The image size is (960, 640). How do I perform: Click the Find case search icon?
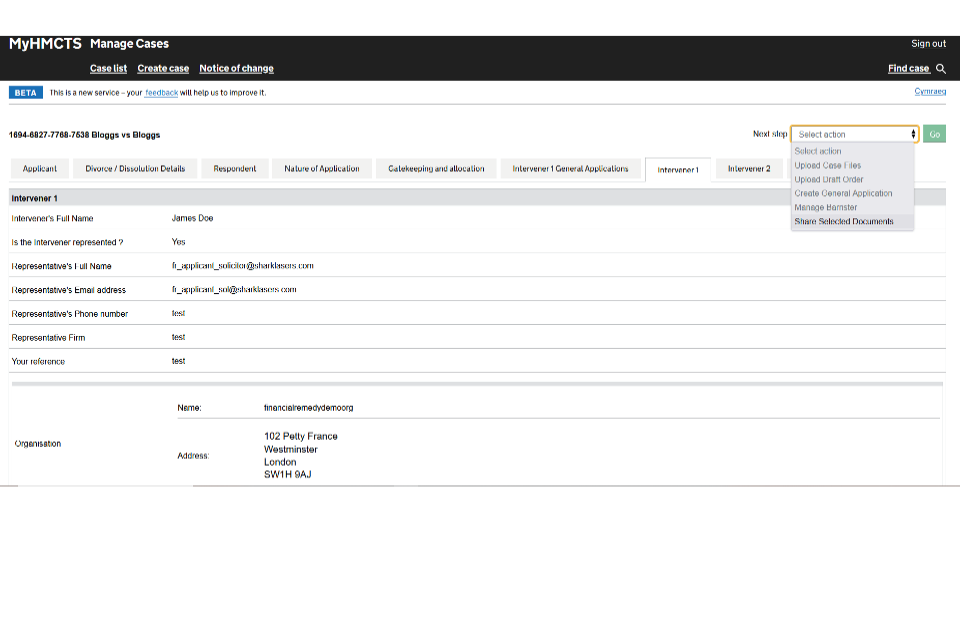[940, 69]
